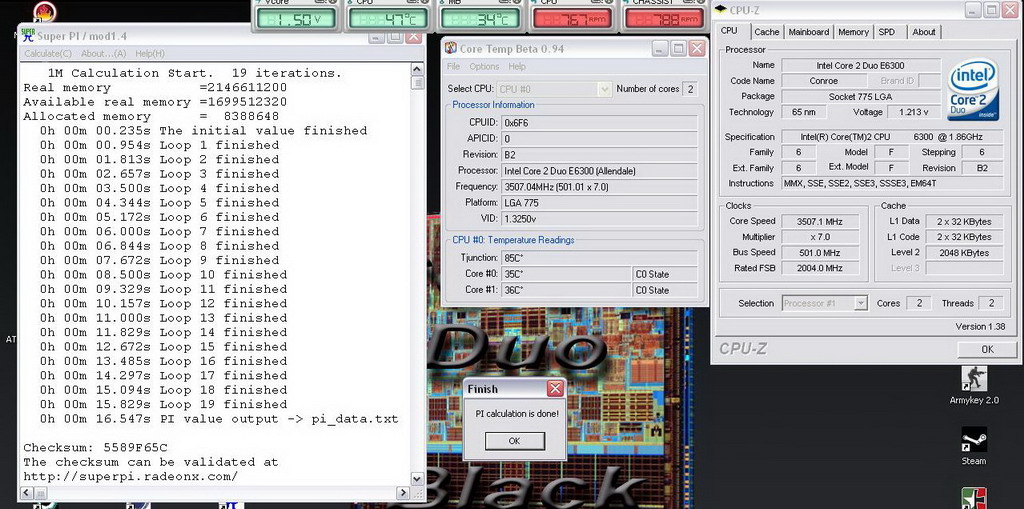Viewport: 1024px width, 509px height.
Task: Click the OK button in CPU-Z
Action: point(987,350)
